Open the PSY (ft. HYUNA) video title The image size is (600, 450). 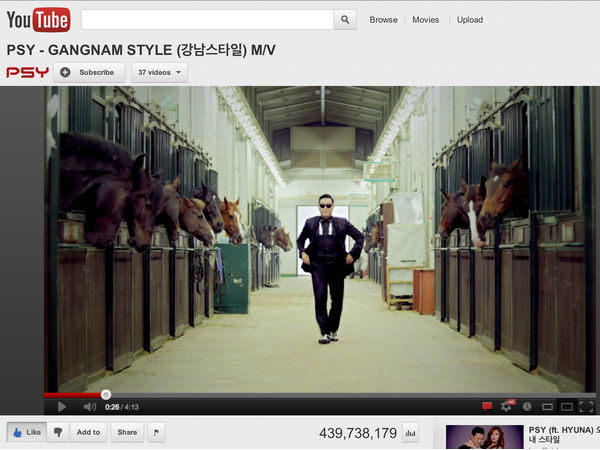click(x=564, y=435)
